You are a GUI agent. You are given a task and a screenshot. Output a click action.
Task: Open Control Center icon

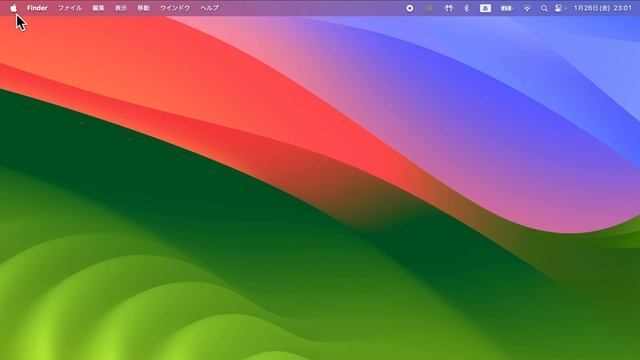[x=559, y=8]
